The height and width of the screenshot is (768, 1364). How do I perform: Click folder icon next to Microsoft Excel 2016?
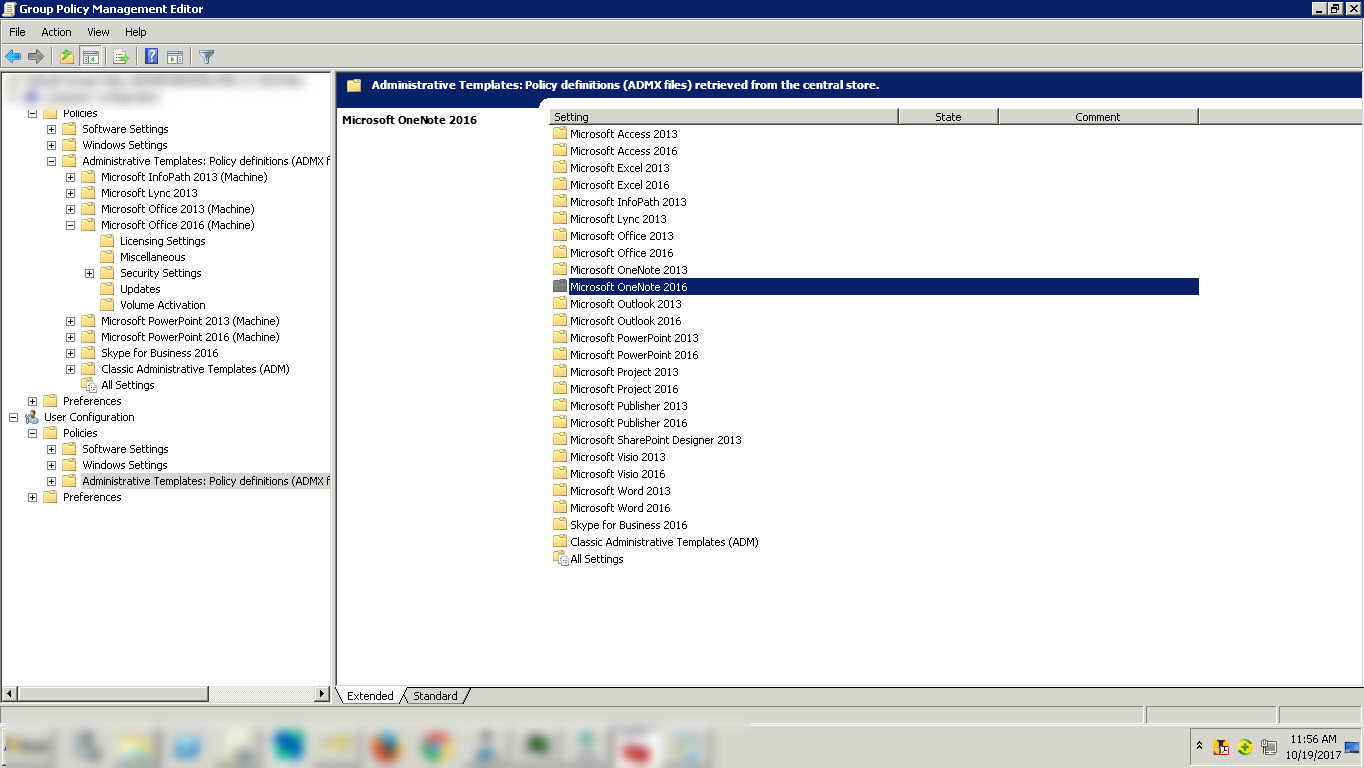pyautogui.click(x=560, y=184)
